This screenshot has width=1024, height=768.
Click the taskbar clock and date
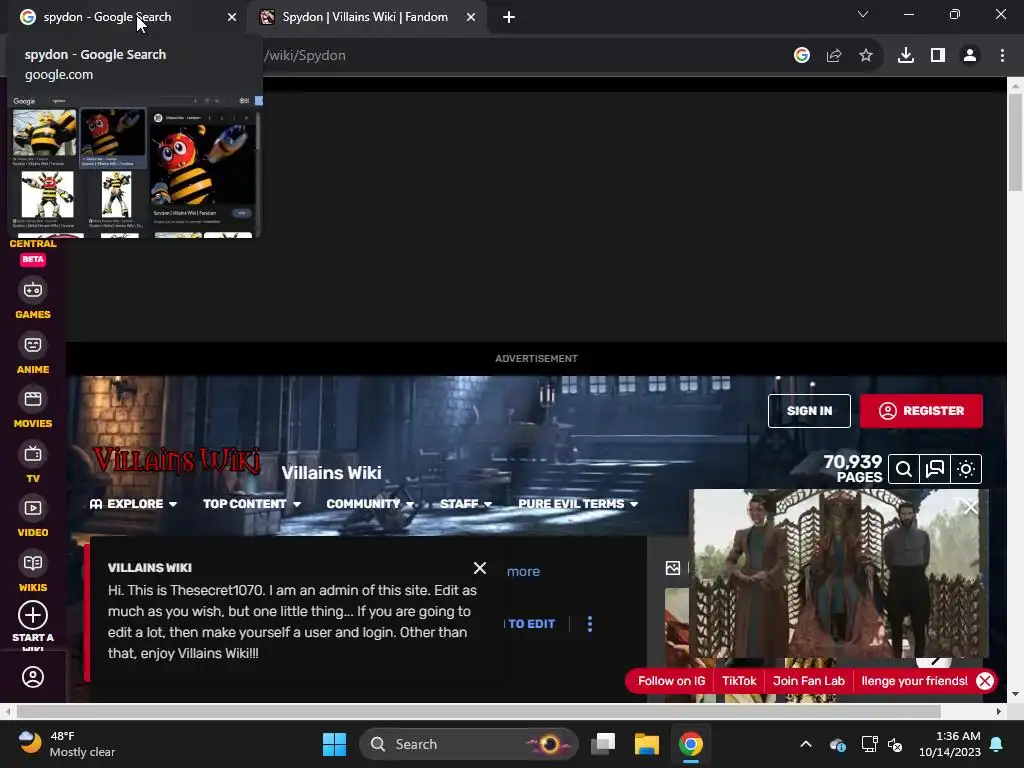(950, 744)
